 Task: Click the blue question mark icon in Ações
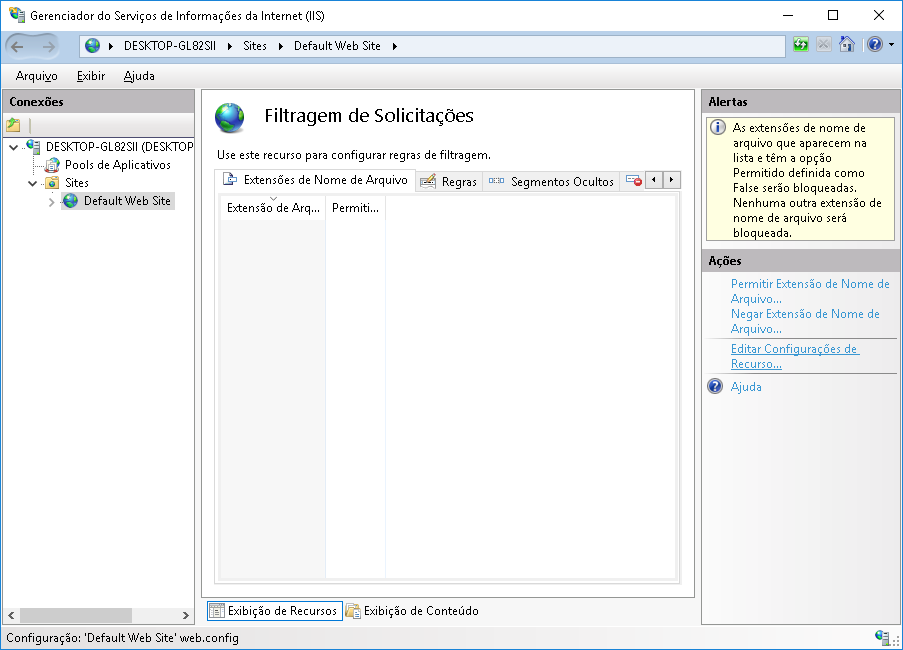pos(715,386)
